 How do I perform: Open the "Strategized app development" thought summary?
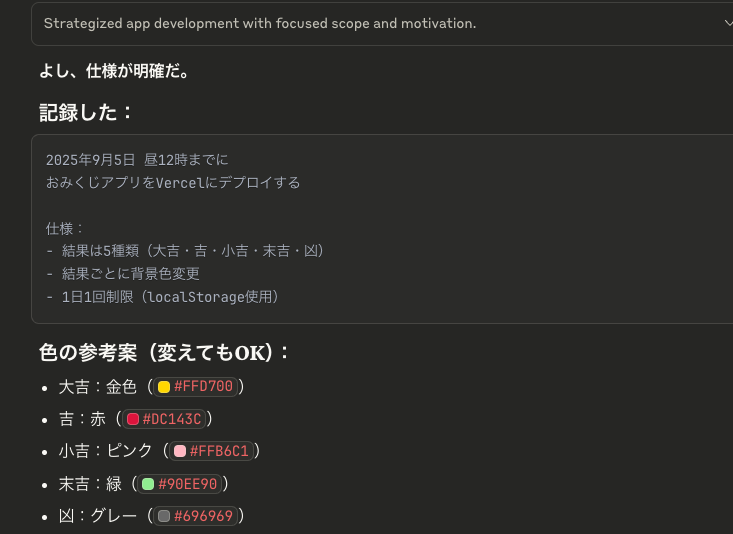click(x=260, y=23)
